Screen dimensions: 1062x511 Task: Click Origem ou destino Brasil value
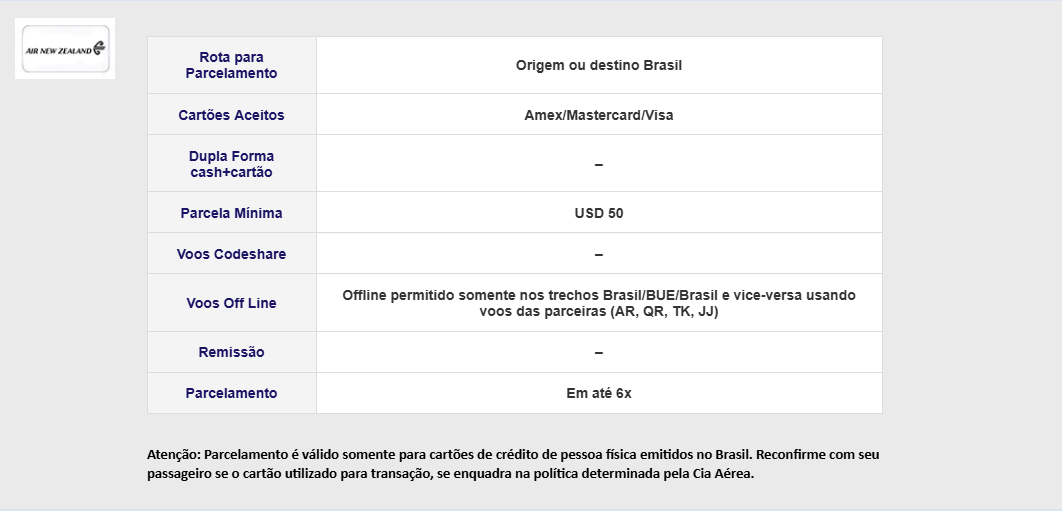[599, 65]
